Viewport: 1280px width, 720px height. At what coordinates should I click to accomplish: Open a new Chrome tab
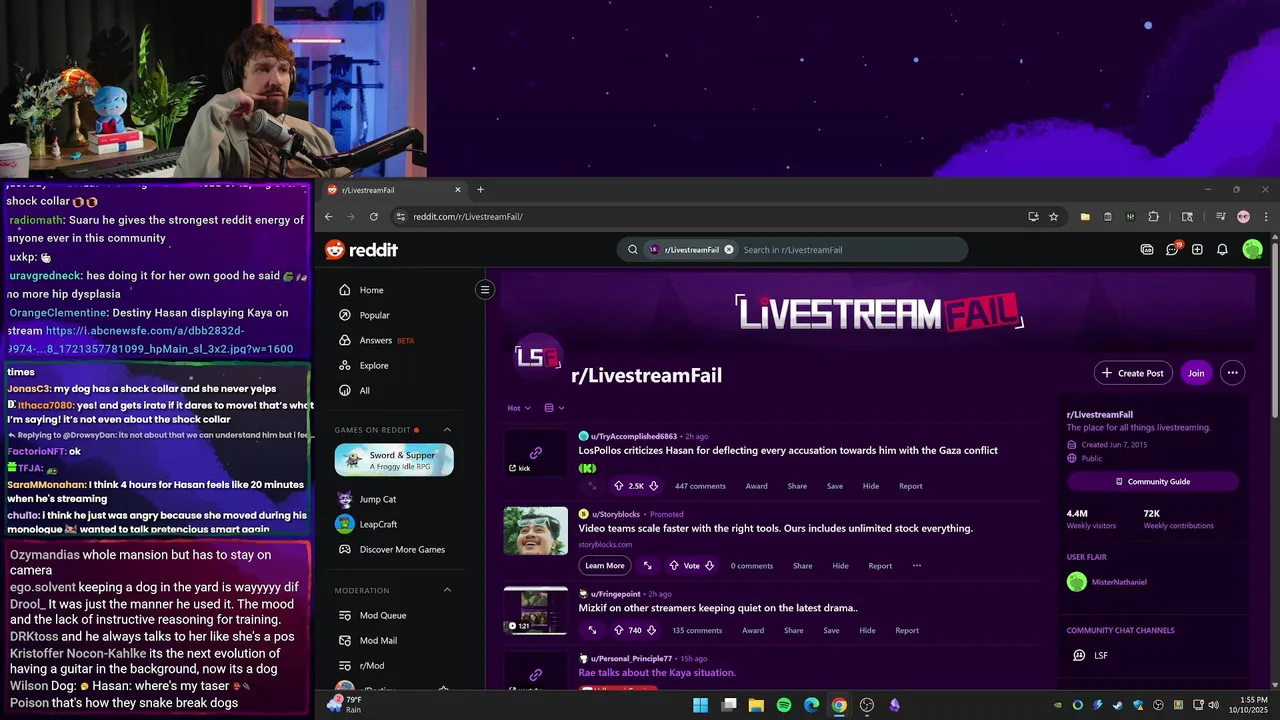pos(480,190)
